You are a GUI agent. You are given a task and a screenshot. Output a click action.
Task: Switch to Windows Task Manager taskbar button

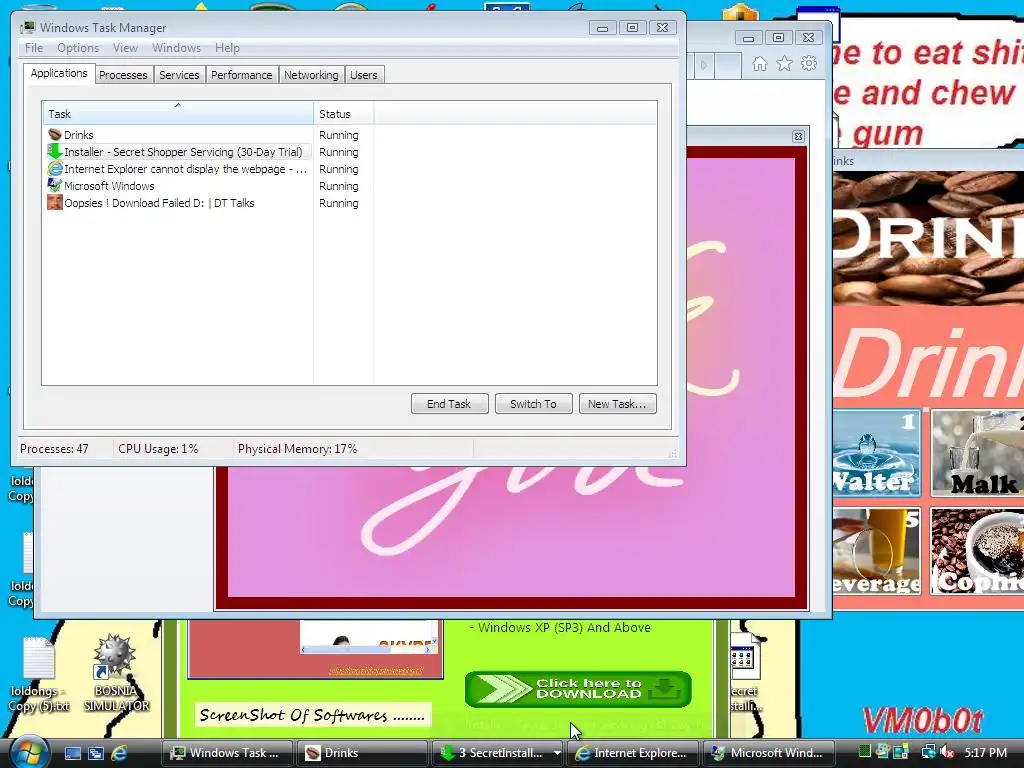click(227, 753)
